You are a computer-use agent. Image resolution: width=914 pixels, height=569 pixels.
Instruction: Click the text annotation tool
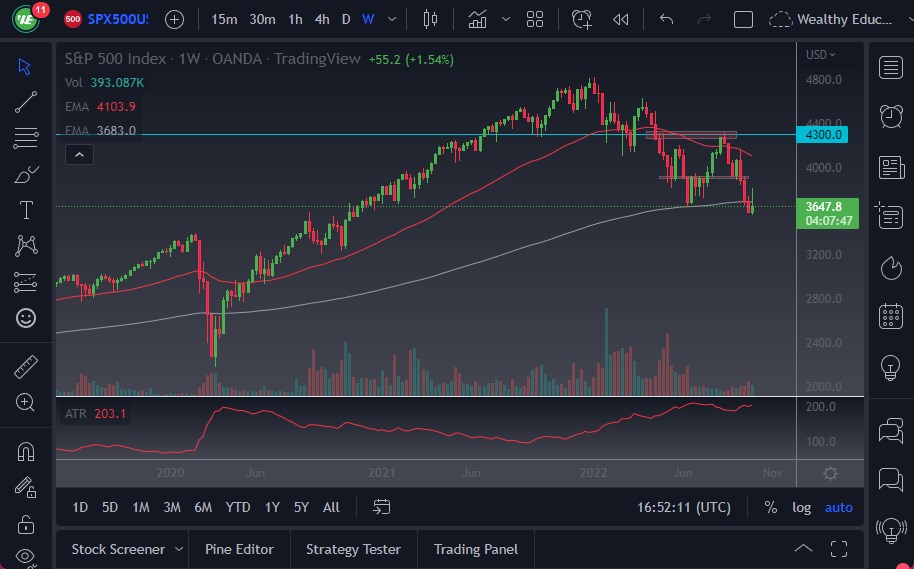tap(26, 210)
